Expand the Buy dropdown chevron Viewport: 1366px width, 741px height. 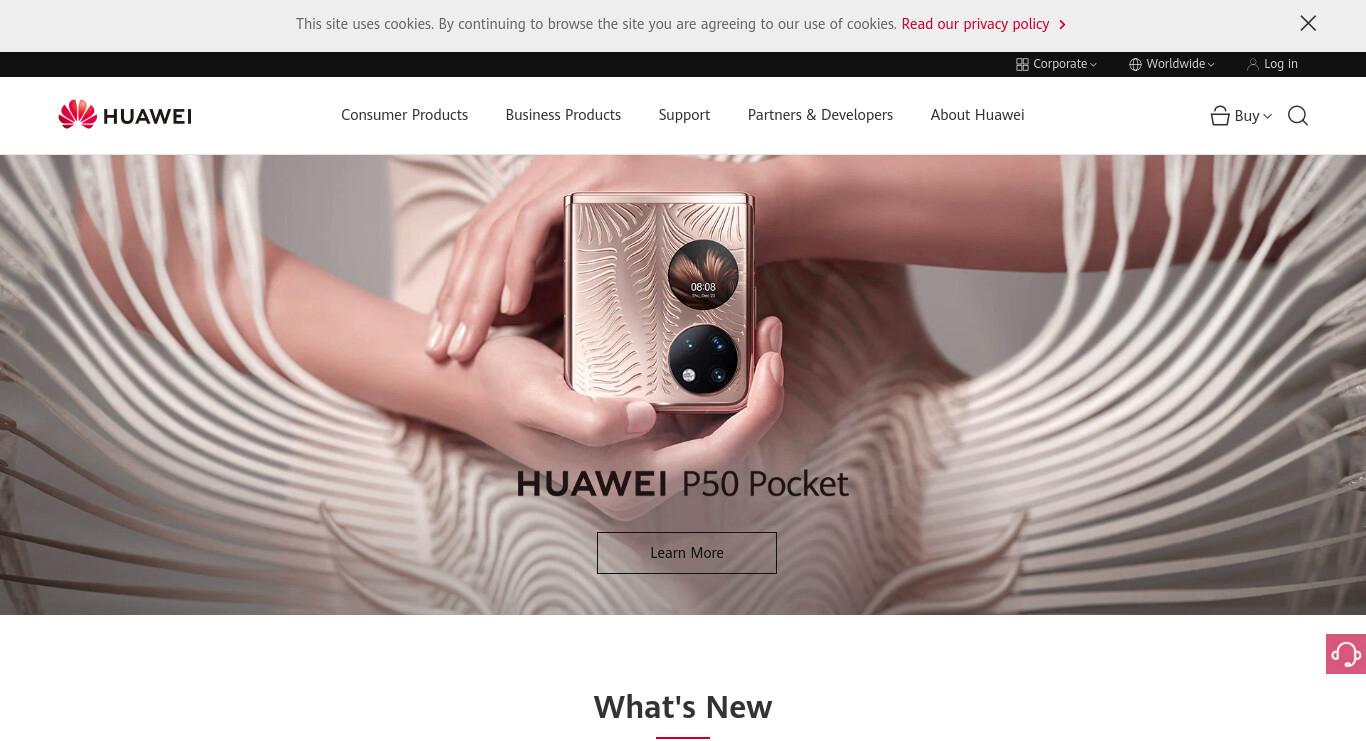coord(1267,116)
